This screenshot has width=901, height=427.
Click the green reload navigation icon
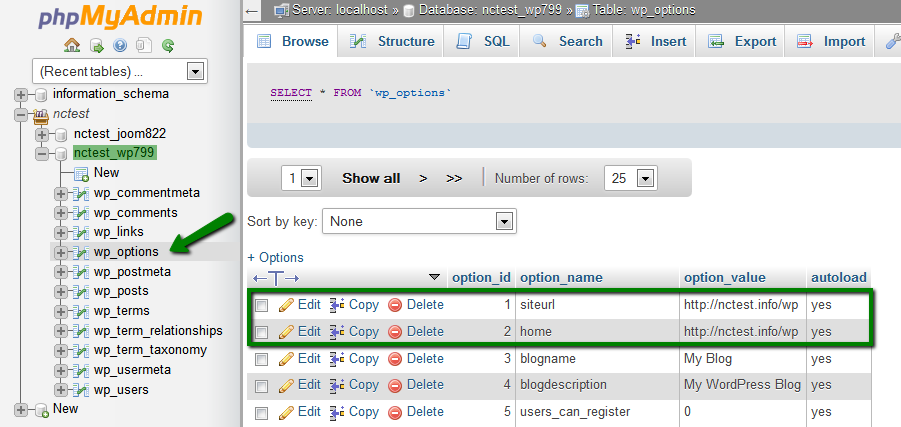click(167, 45)
